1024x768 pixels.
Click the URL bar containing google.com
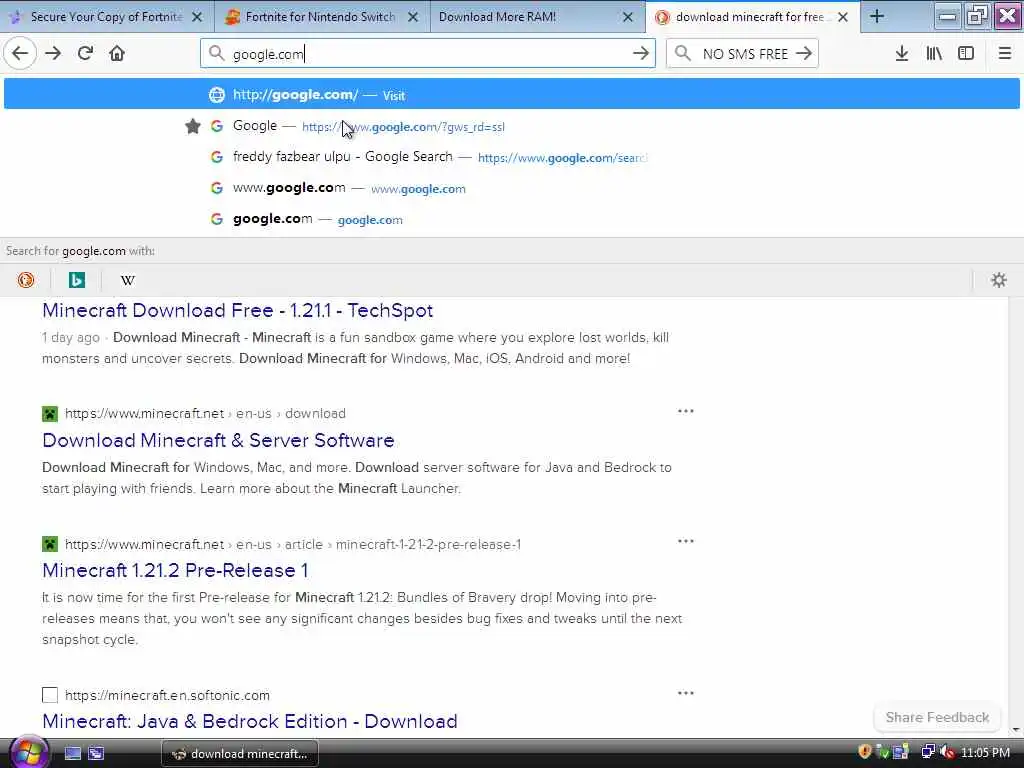coord(428,54)
